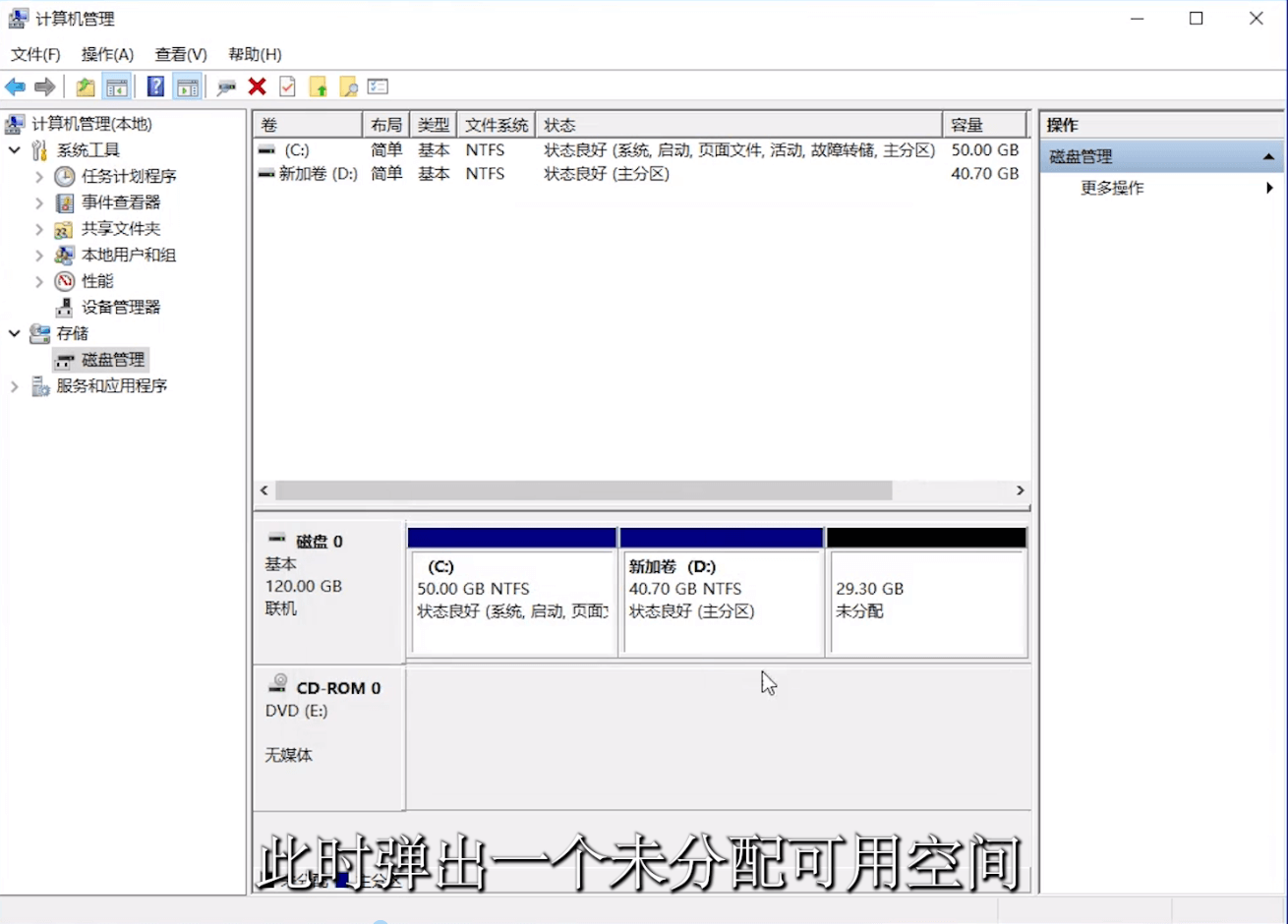Sort by the 容量 column header
The image size is (1288, 924).
pyautogui.click(x=984, y=125)
